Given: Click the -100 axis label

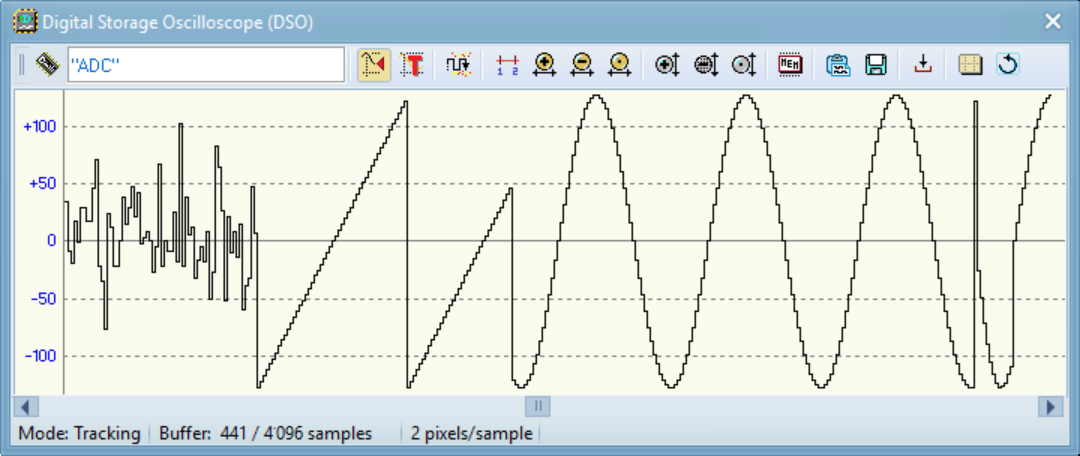Looking at the screenshot, I should (x=39, y=356).
